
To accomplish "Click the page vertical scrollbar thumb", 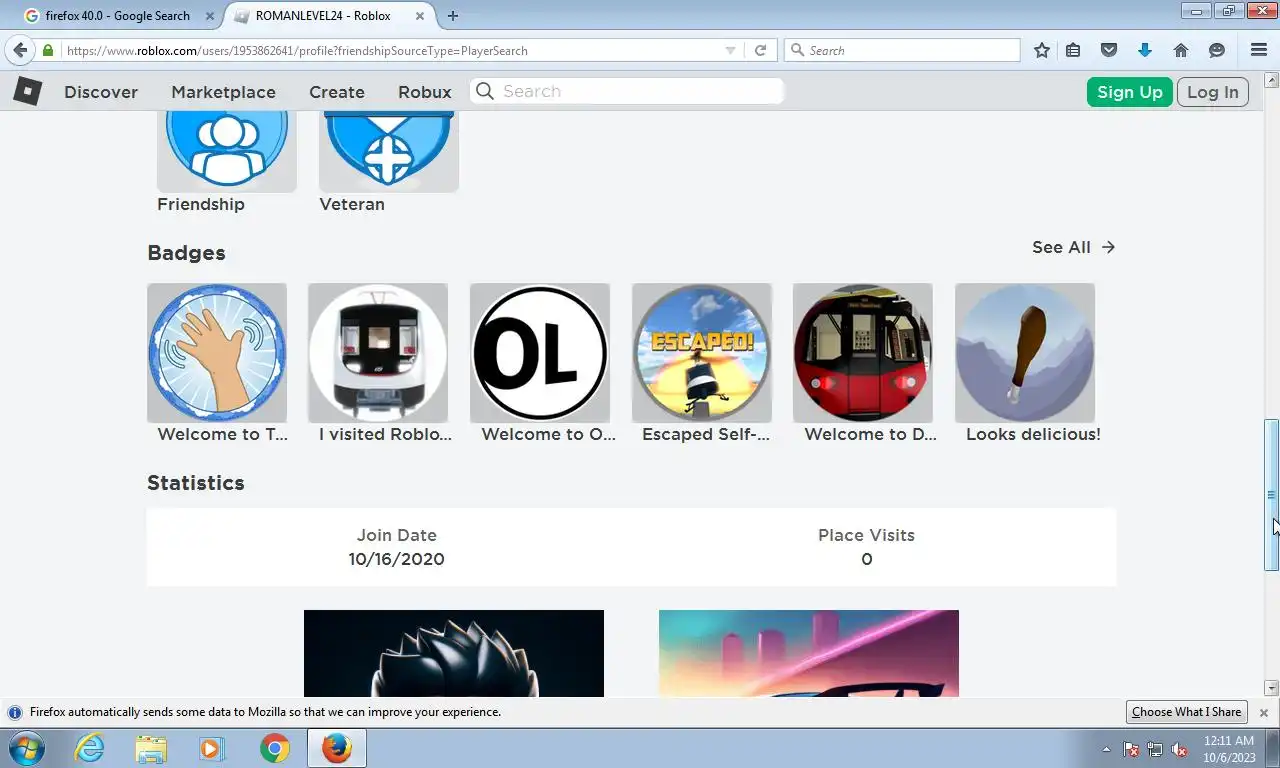I will [x=1272, y=495].
